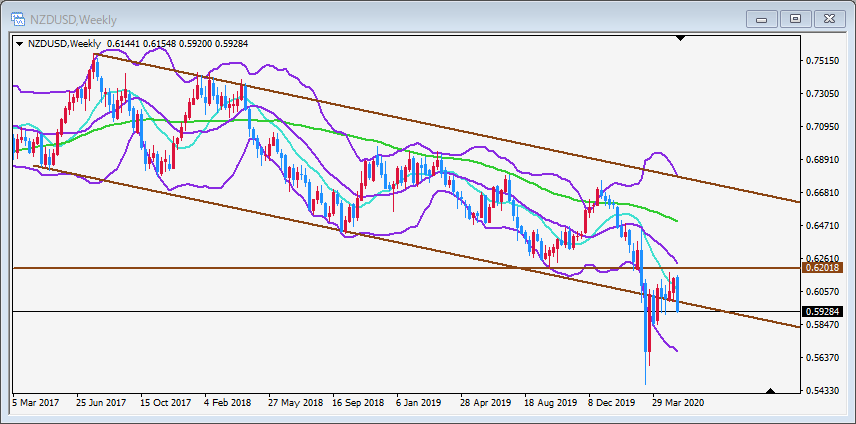
Task: Click the 0.66810 price scale value
Action: pyautogui.click(x=823, y=193)
